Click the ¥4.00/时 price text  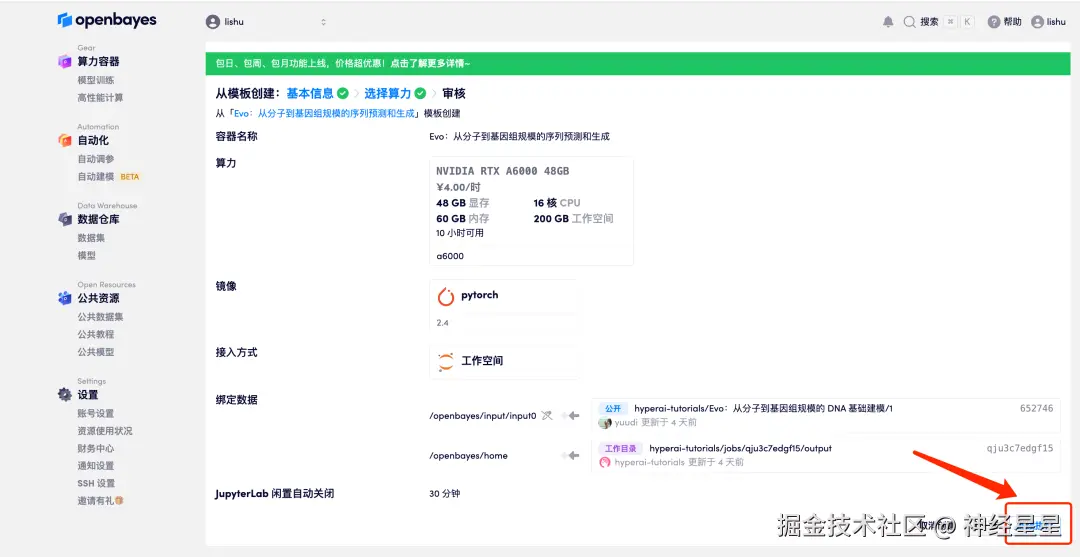[458, 187]
